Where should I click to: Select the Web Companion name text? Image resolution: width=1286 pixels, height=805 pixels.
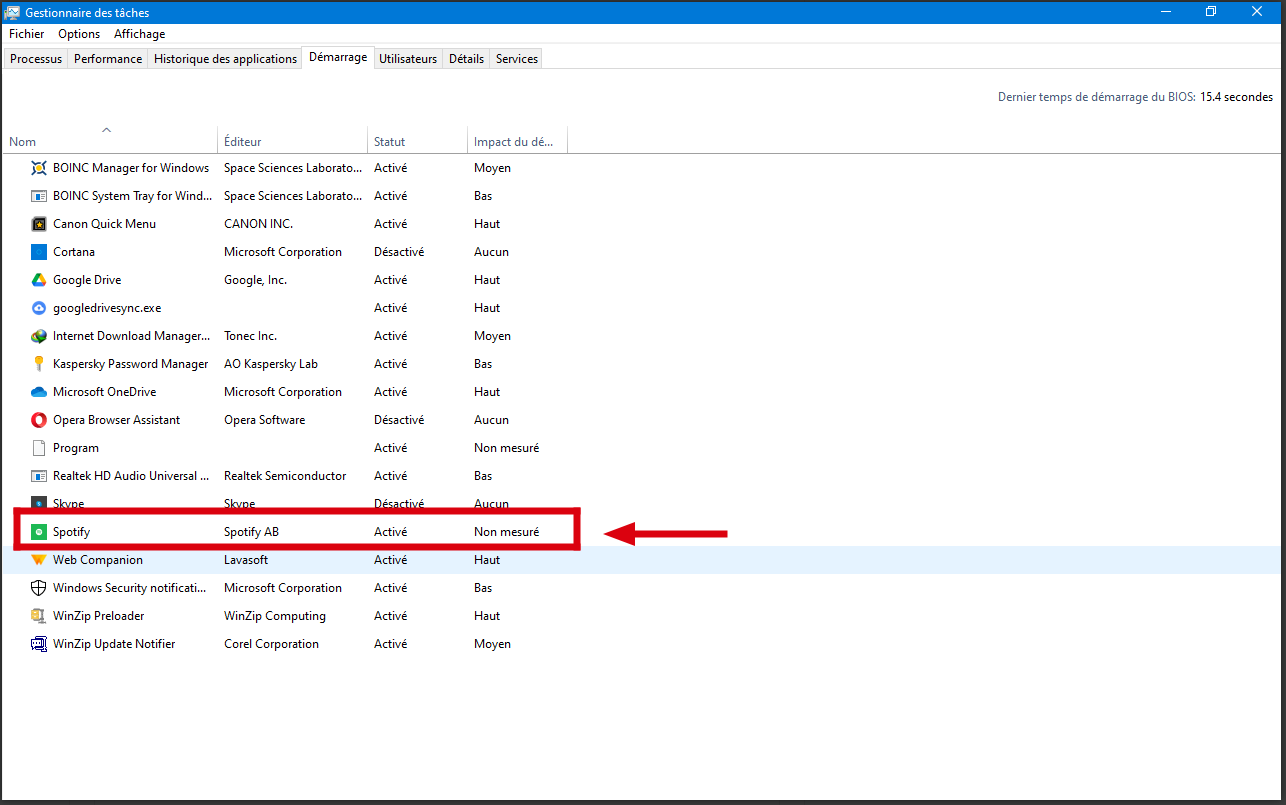tap(98, 560)
